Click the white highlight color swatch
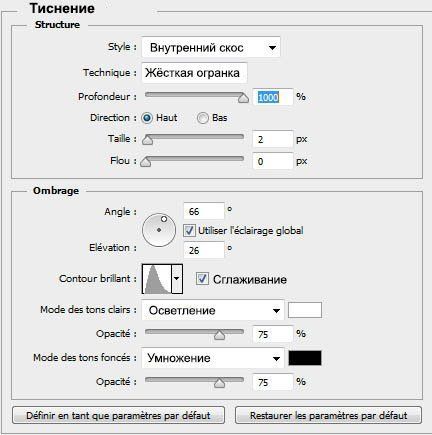This screenshot has height=435, width=432. coord(305,310)
